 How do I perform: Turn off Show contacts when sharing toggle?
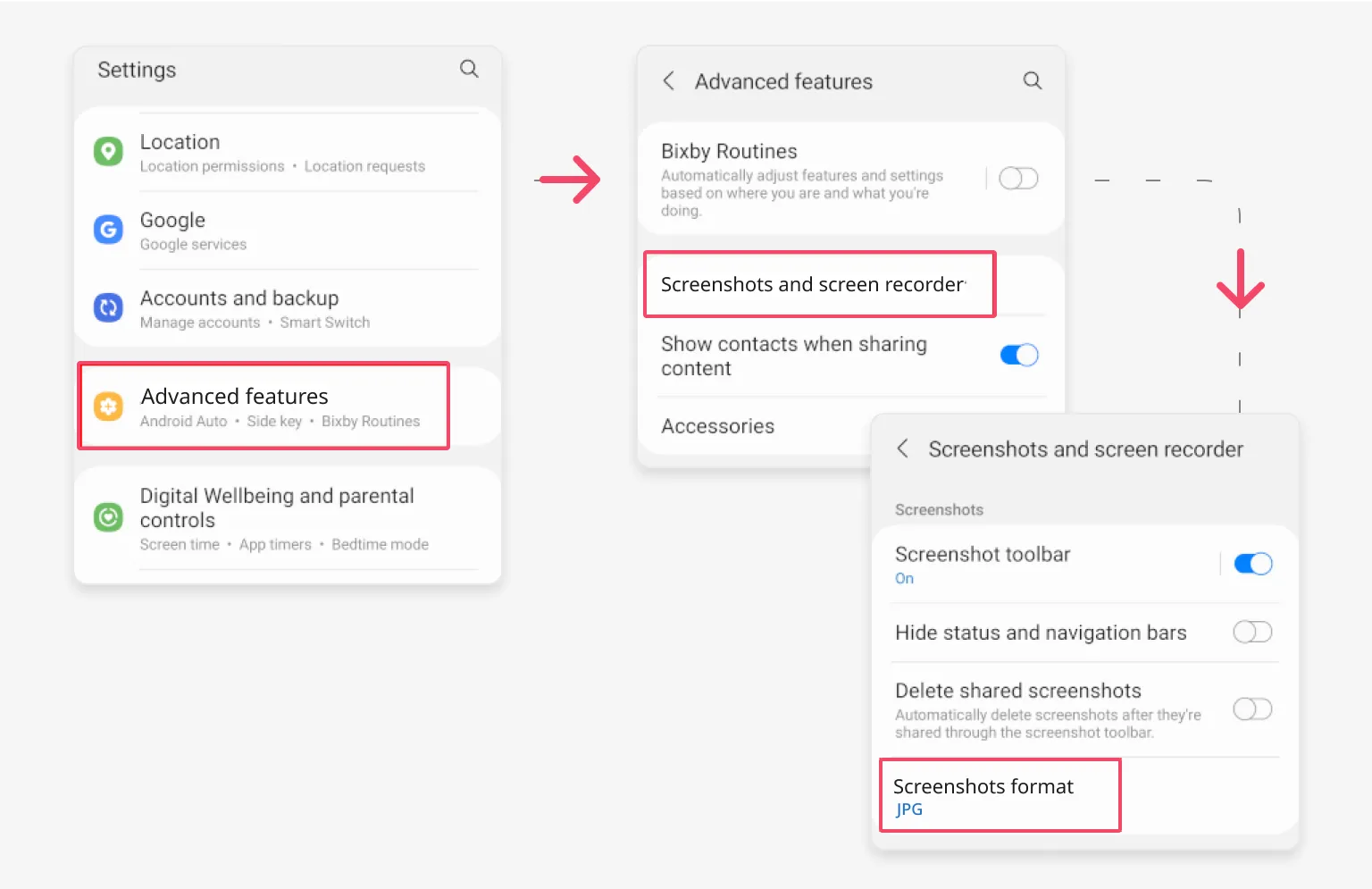click(x=1019, y=355)
